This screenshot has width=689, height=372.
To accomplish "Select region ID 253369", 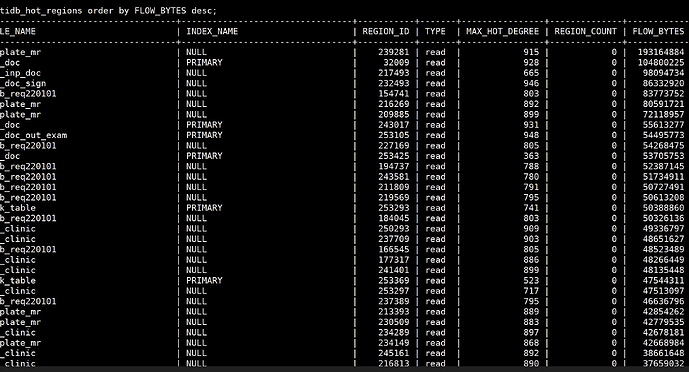I will pyautogui.click(x=394, y=281).
